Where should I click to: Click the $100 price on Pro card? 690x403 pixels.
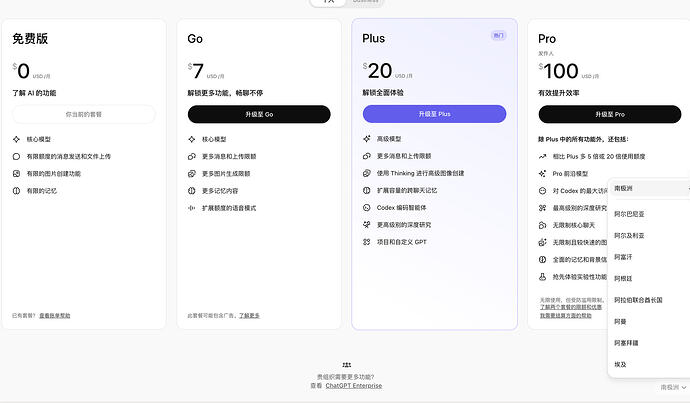558,71
